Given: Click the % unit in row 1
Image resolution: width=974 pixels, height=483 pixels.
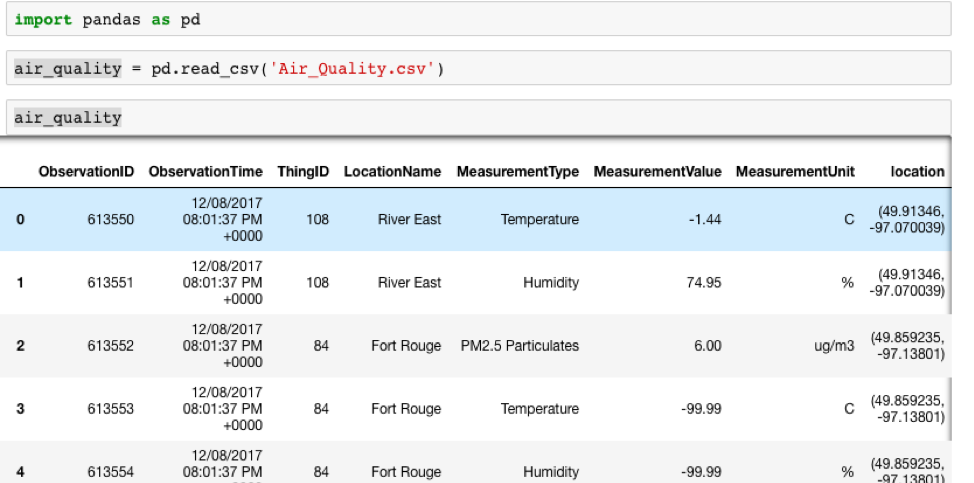Looking at the screenshot, I should coord(848,282).
